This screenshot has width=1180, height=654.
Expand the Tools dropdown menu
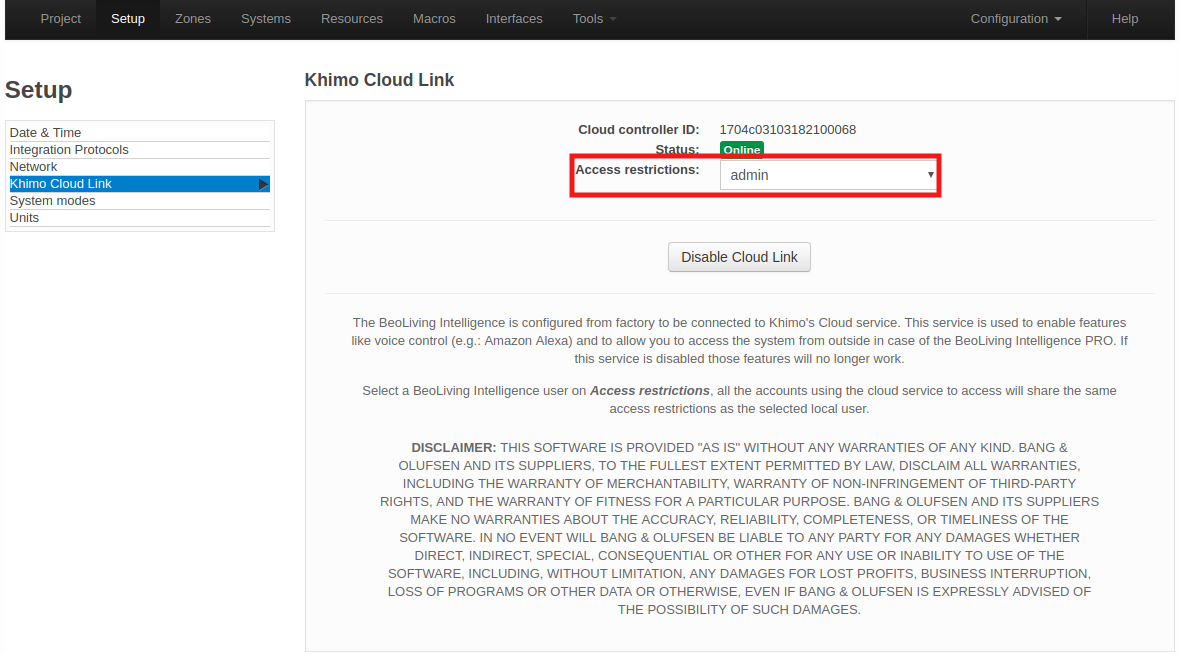coord(595,19)
